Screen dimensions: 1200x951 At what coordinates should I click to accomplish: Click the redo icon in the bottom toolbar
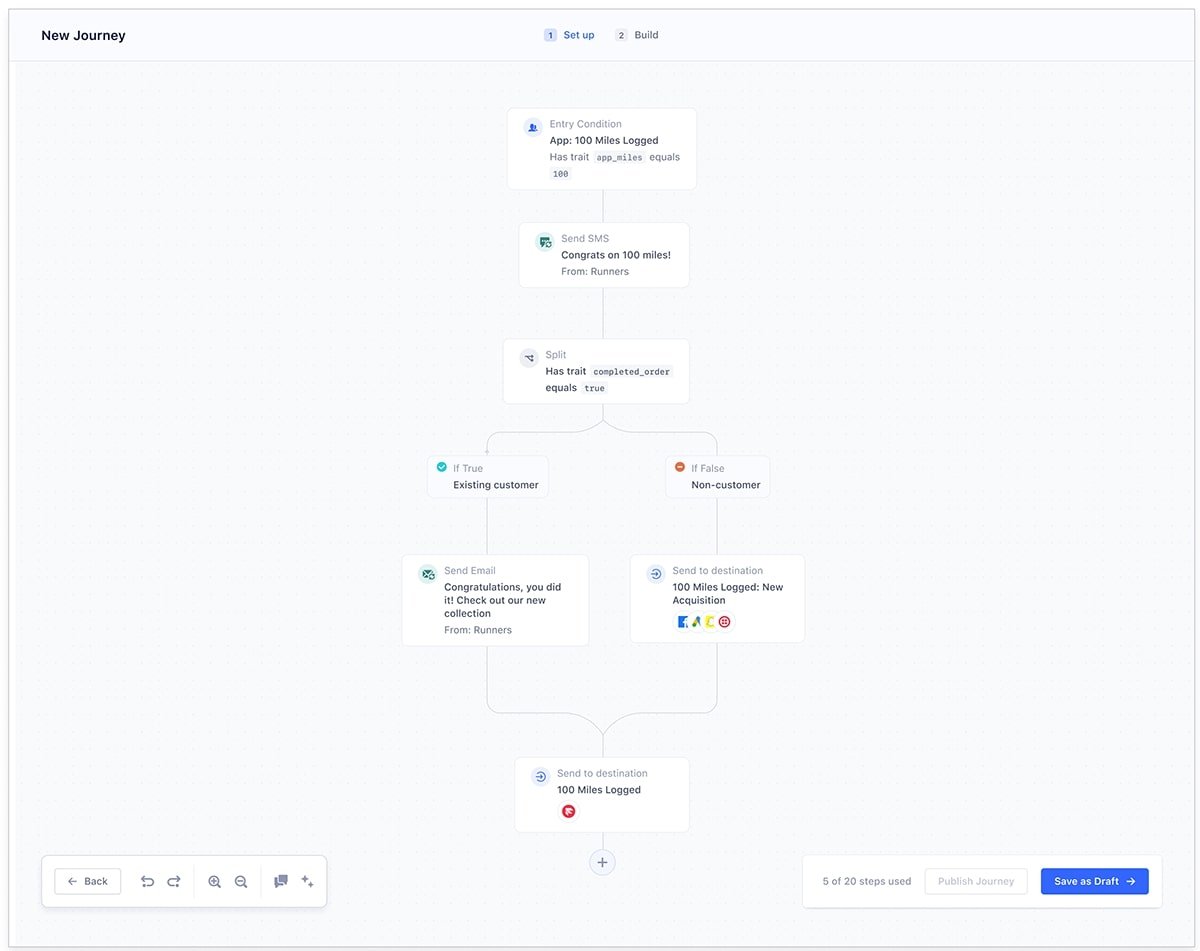pos(173,881)
